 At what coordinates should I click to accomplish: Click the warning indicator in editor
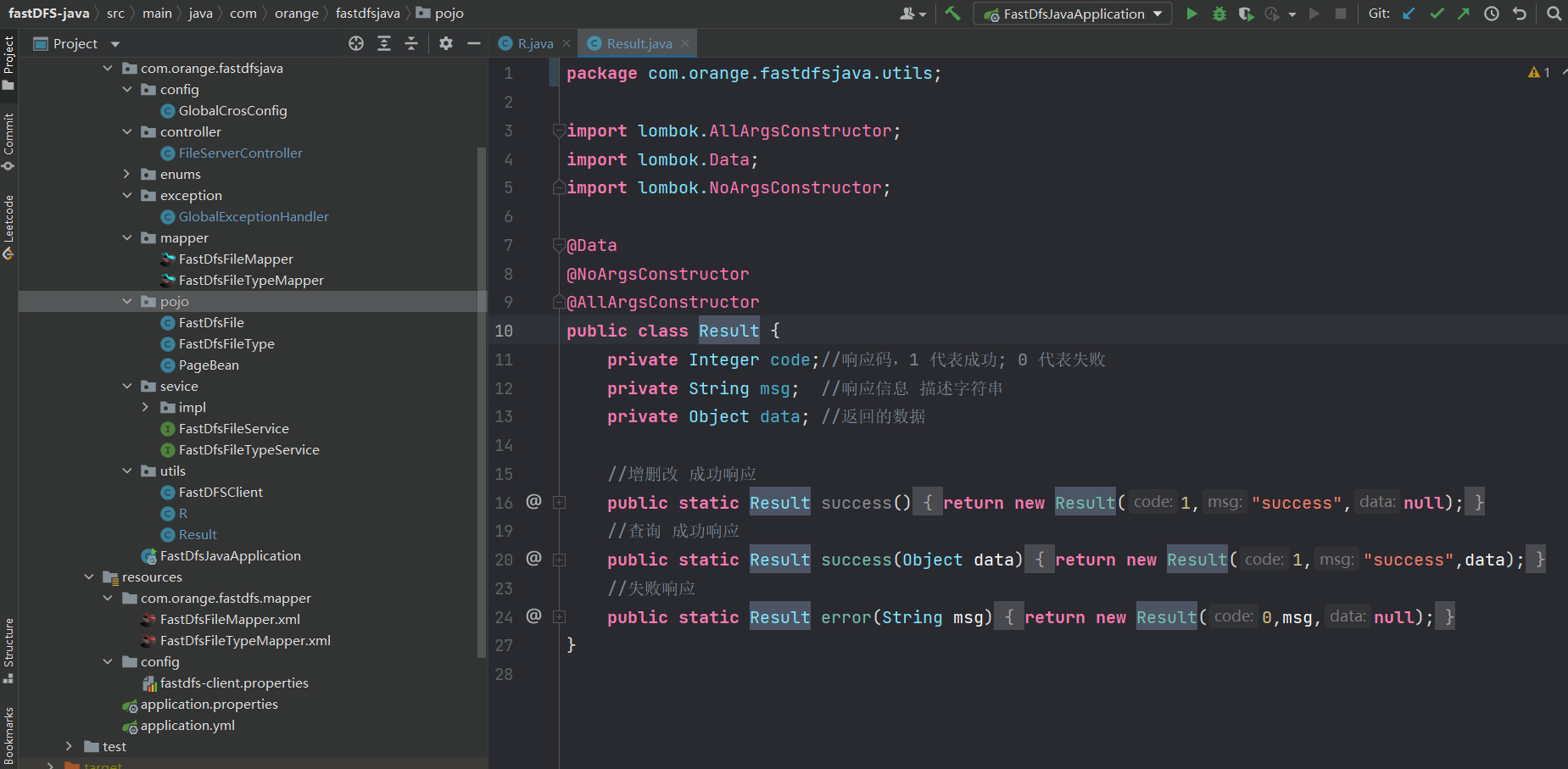coord(1538,73)
